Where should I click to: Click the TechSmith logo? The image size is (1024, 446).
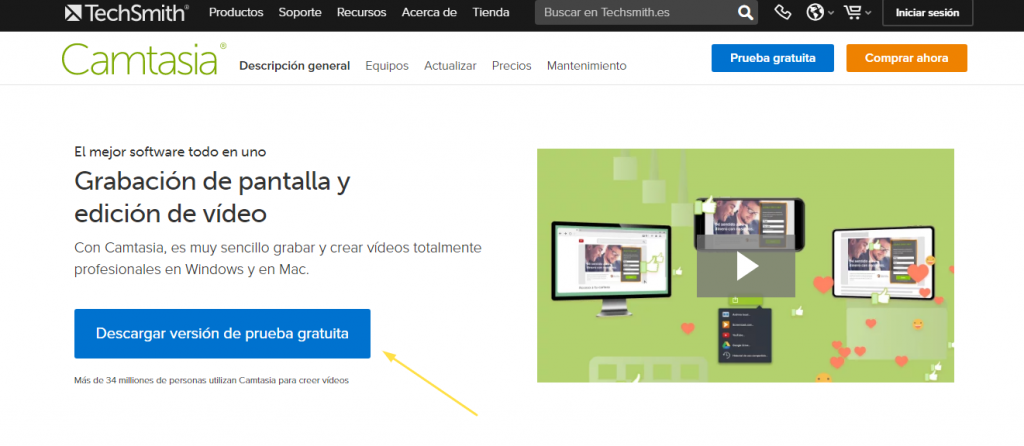tap(127, 12)
